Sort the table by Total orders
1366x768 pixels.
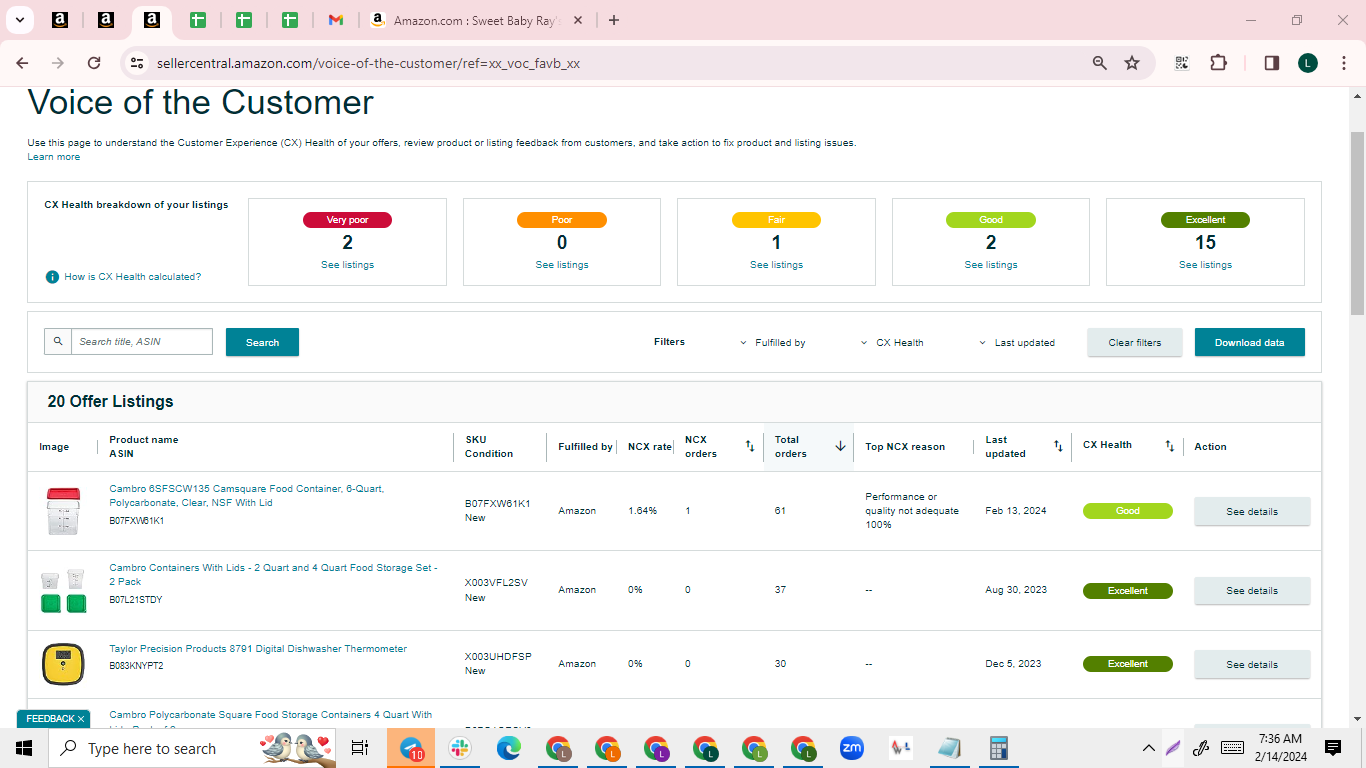pos(840,446)
